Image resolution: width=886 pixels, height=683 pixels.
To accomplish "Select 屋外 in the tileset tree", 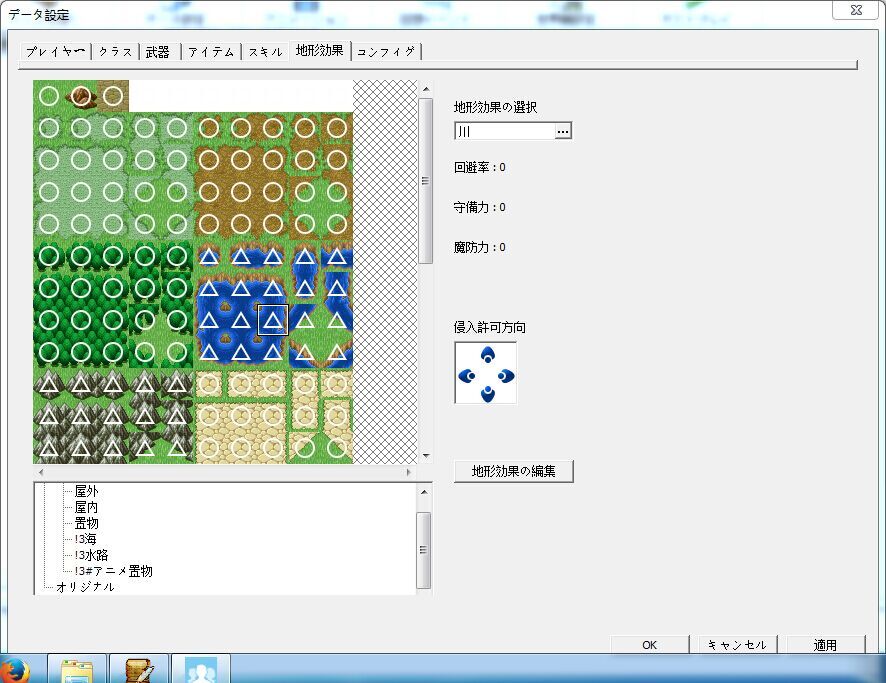I will [x=86, y=491].
